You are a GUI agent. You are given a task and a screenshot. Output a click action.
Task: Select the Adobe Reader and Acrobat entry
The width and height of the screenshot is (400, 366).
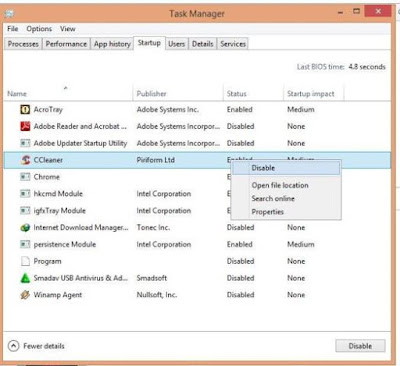coord(80,126)
